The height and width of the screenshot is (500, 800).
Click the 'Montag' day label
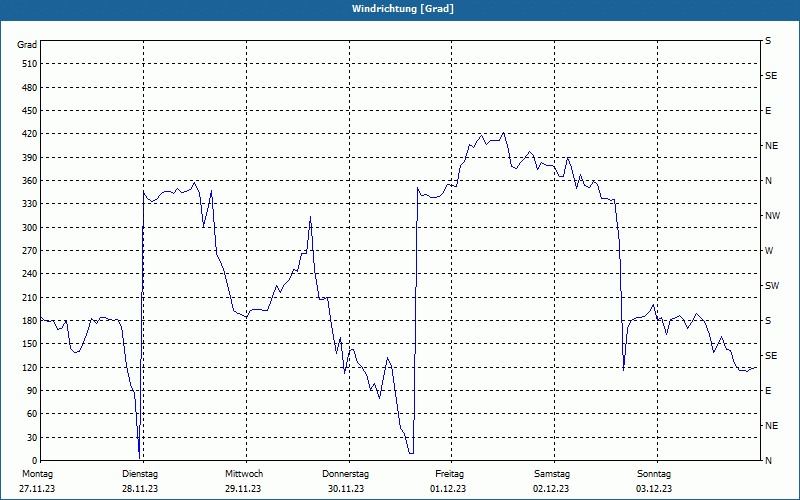point(37,474)
